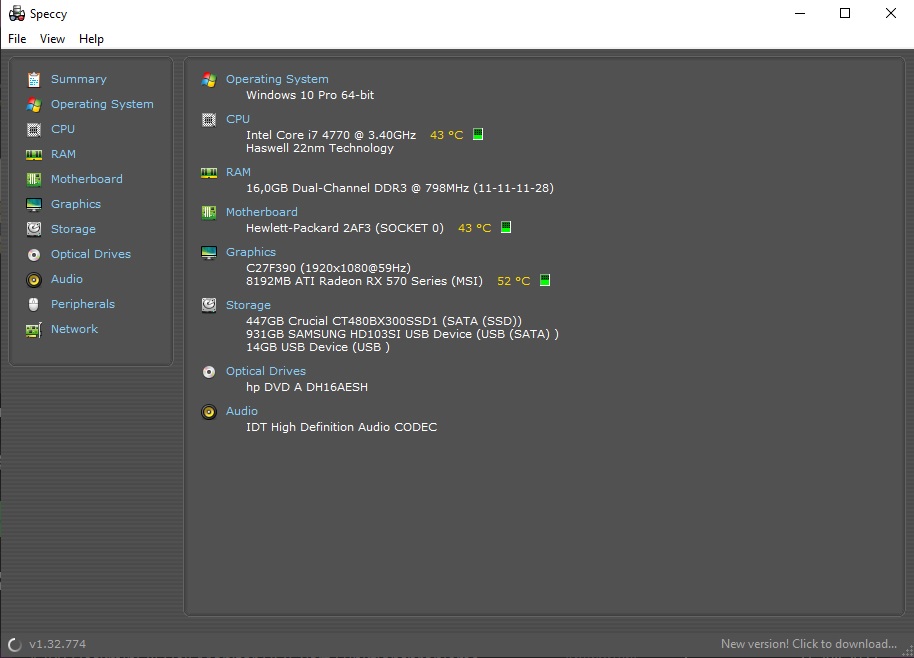This screenshot has height=658, width=914.
Task: Open the View menu
Action: tap(52, 38)
